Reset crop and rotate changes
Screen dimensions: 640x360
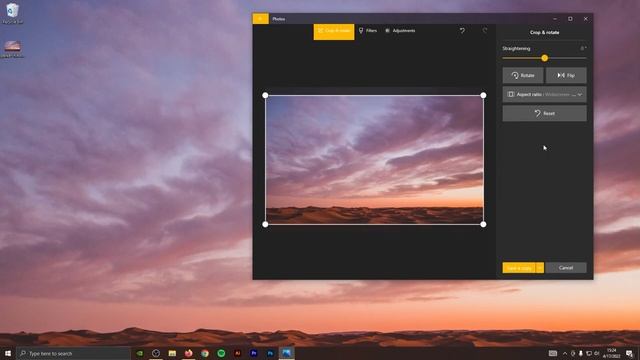[544, 113]
